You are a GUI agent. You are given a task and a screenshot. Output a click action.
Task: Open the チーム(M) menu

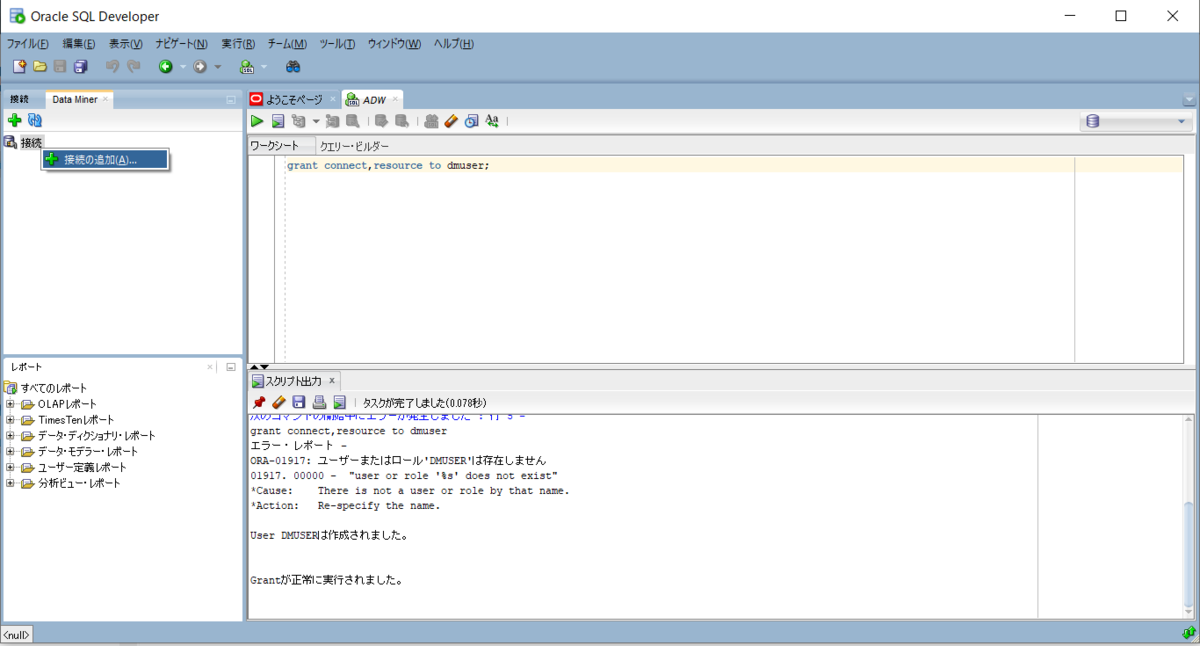point(287,44)
